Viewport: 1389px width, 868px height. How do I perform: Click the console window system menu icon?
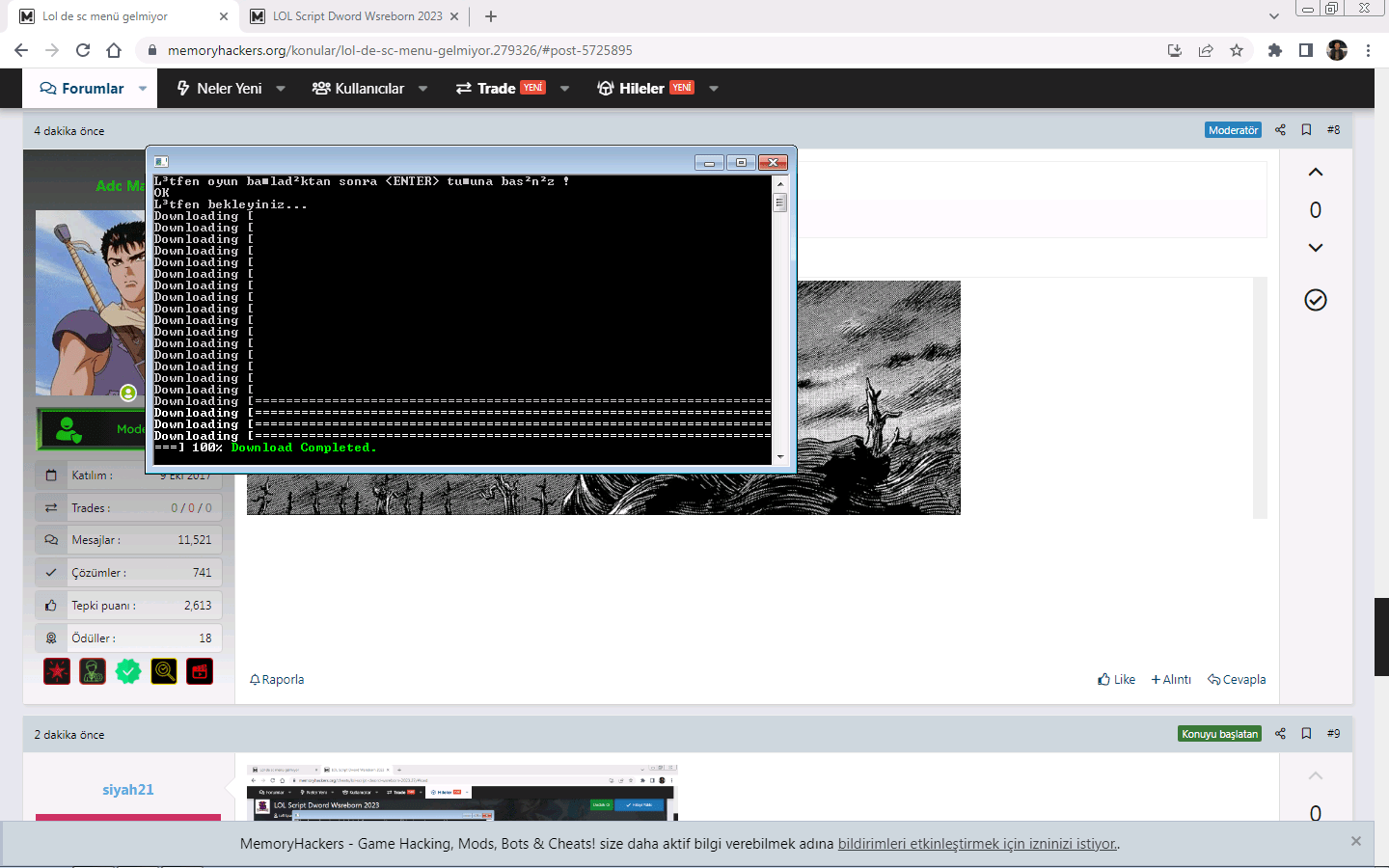coord(161,162)
